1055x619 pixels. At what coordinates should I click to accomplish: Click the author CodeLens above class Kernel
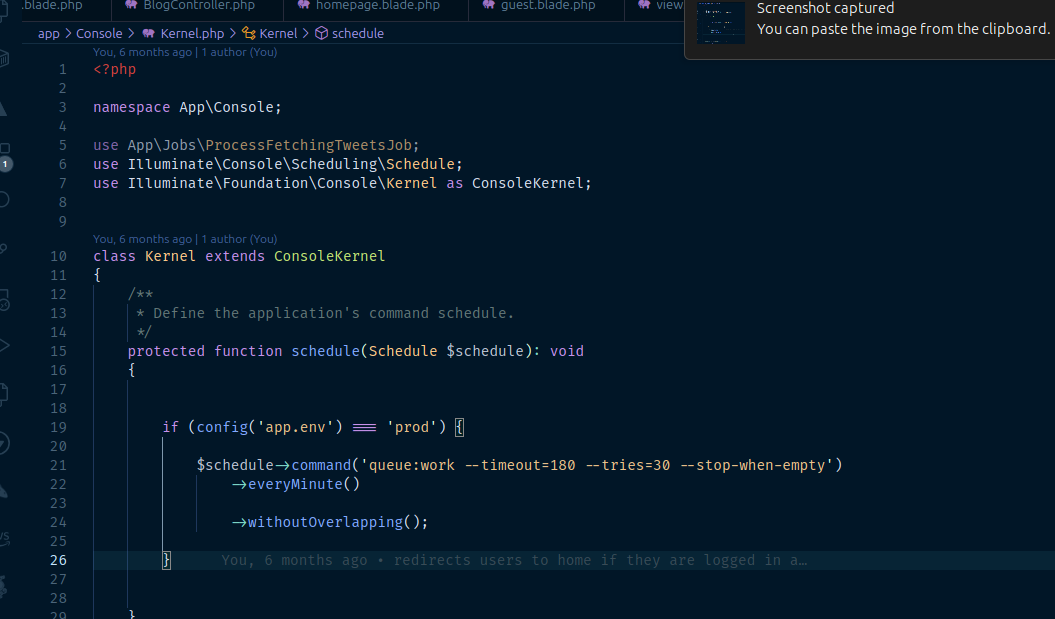184,239
